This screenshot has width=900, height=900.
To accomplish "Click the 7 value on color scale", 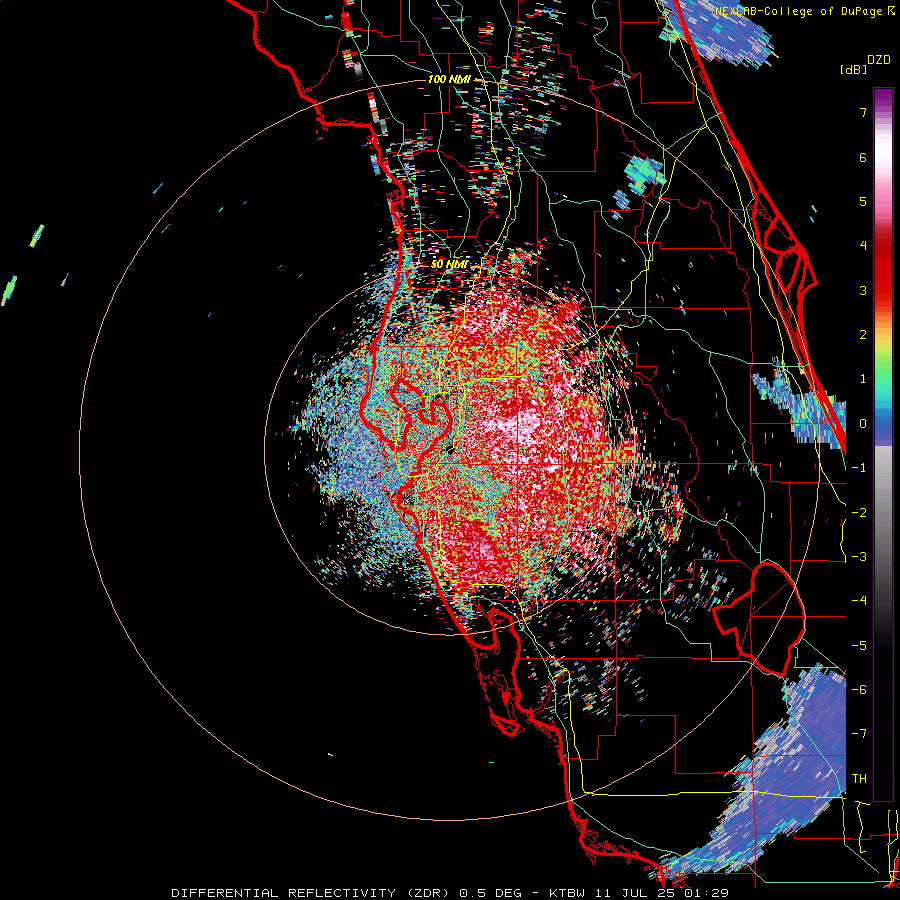I will (863, 112).
